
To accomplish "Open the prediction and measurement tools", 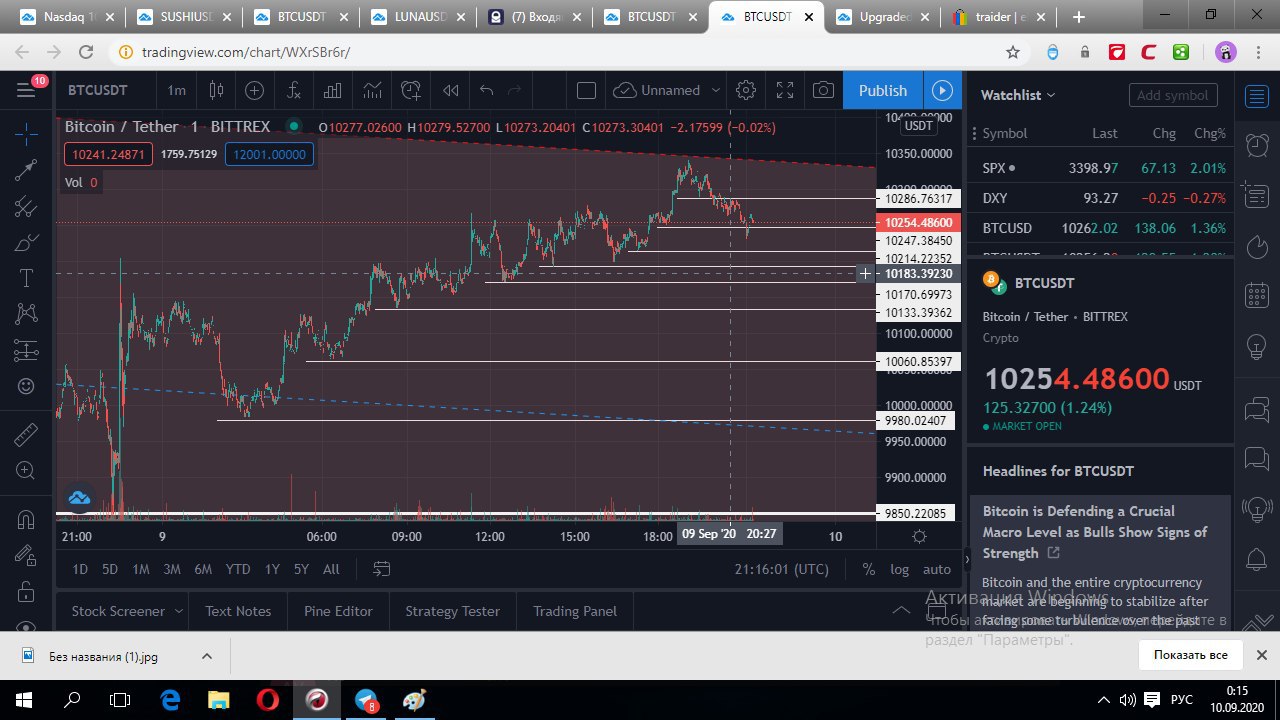I will tap(26, 350).
